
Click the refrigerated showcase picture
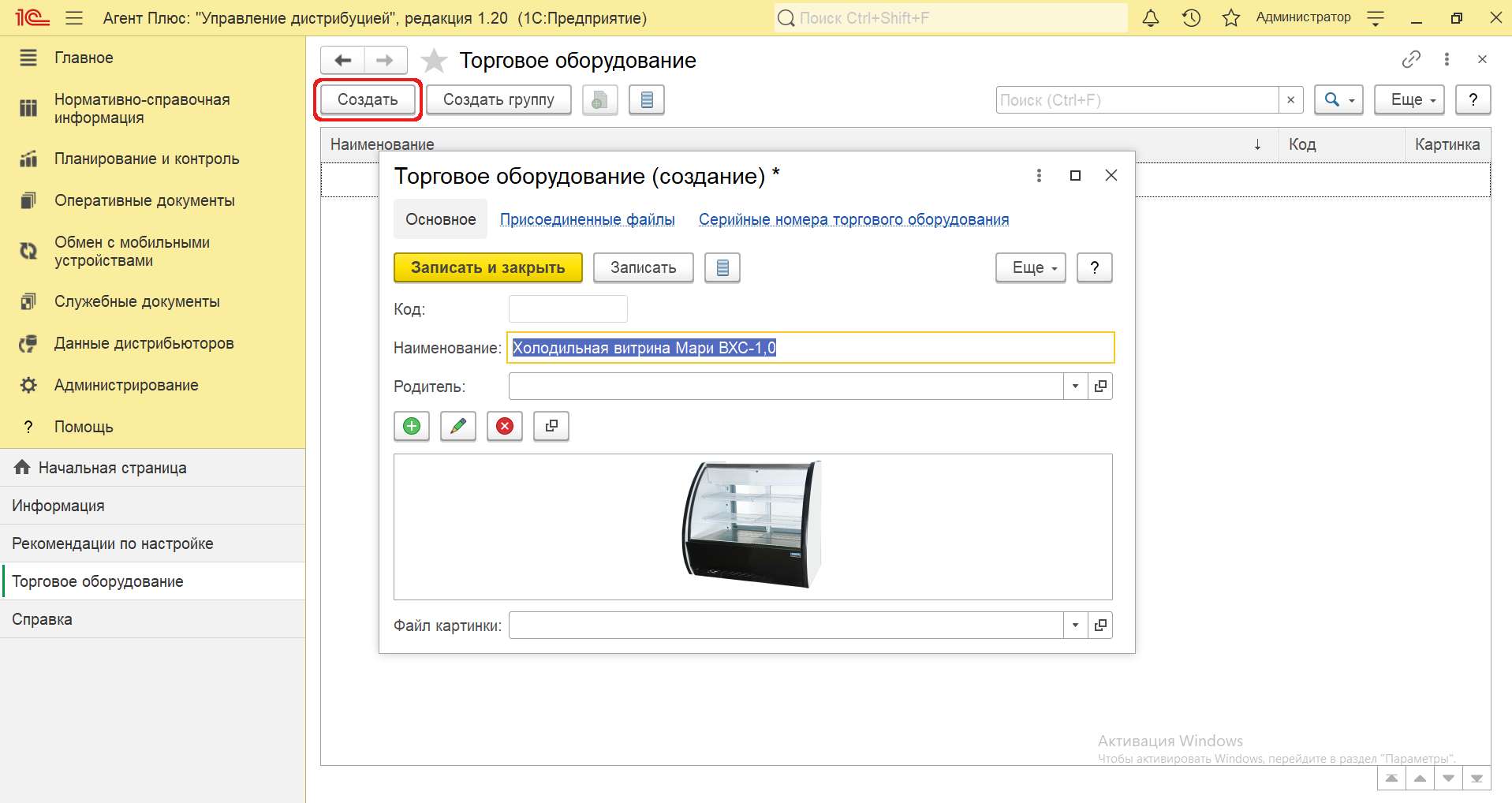pos(752,525)
